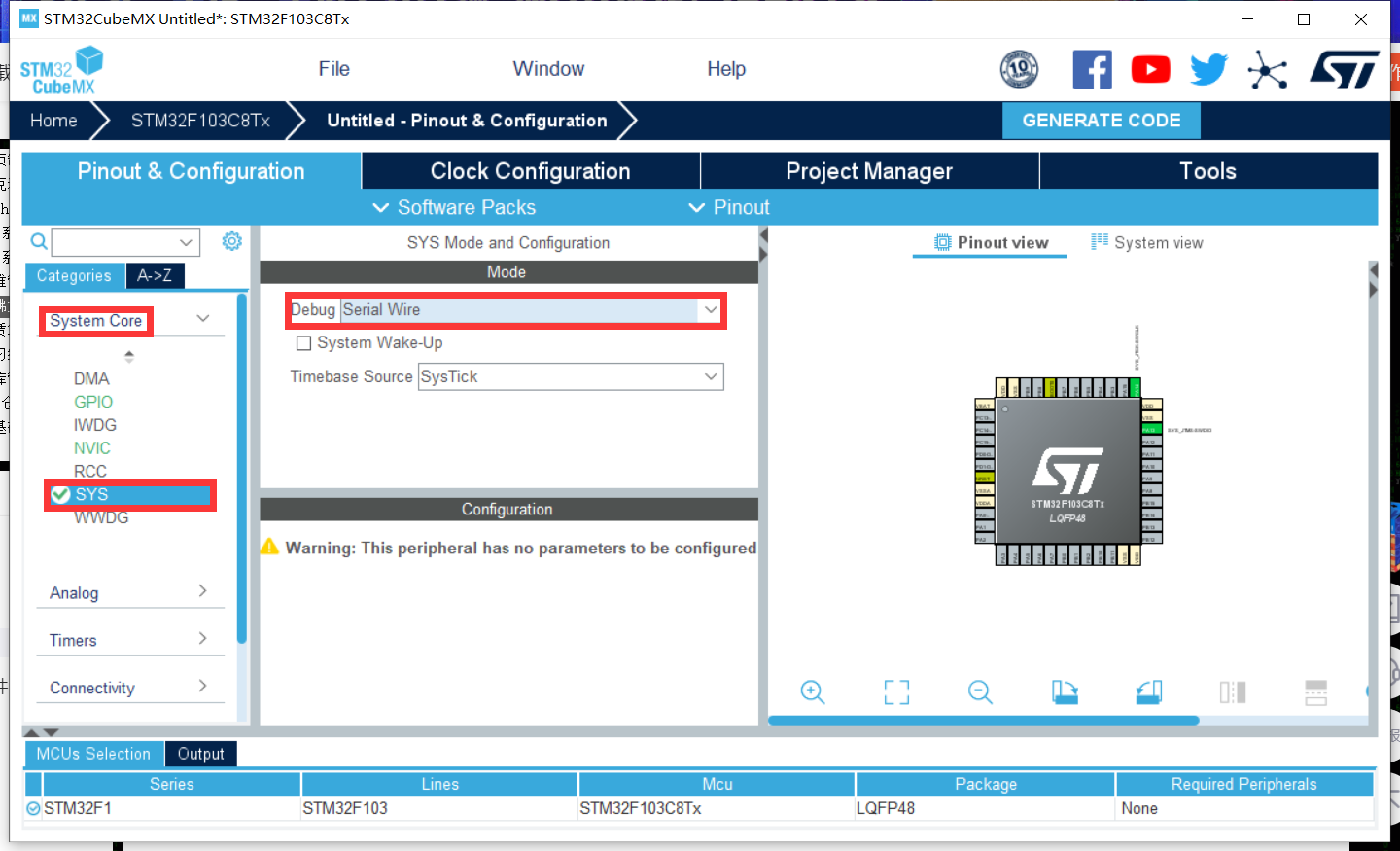Switch to System view

tap(1147, 243)
